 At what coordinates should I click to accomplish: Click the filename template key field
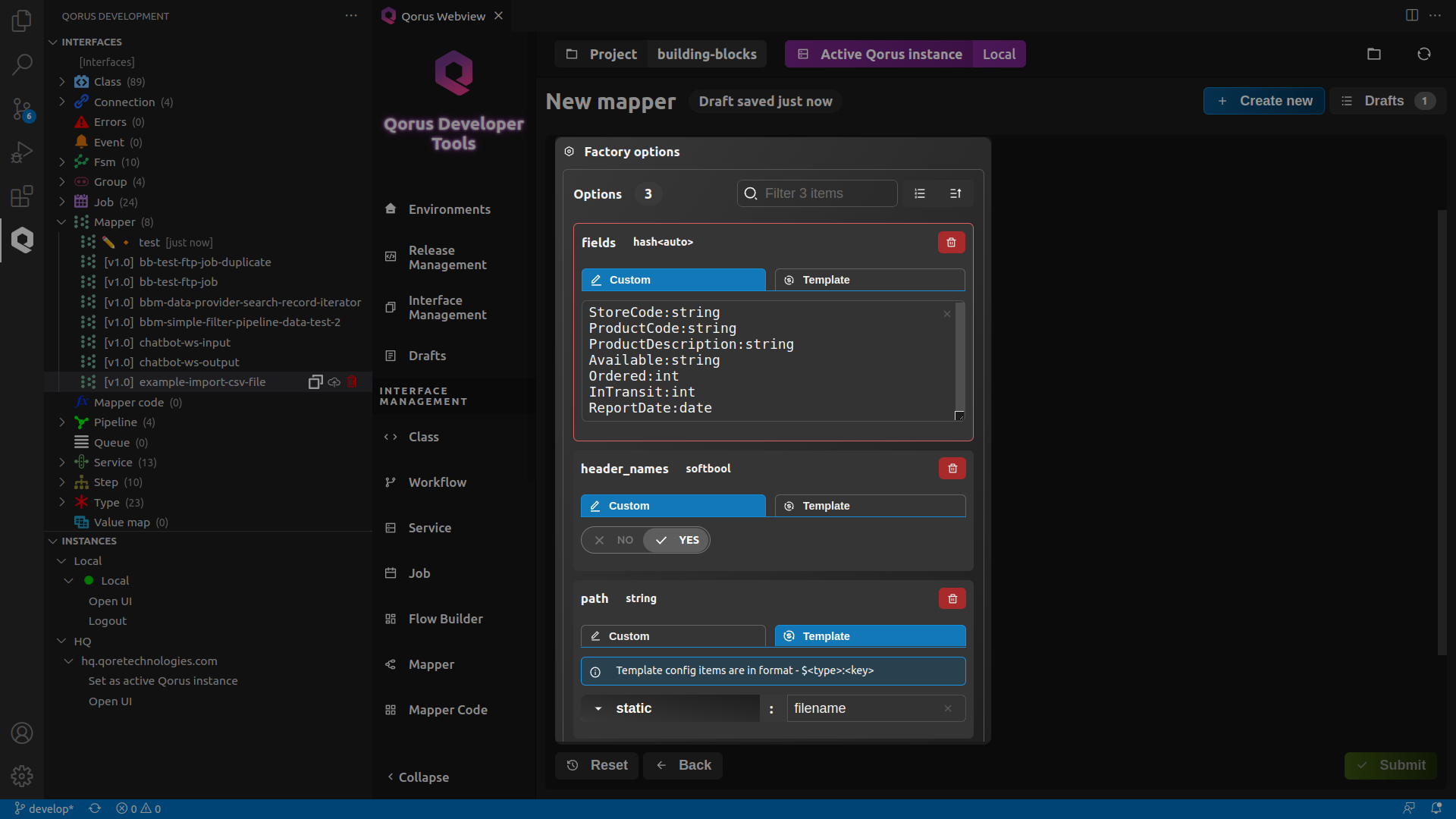[876, 708]
